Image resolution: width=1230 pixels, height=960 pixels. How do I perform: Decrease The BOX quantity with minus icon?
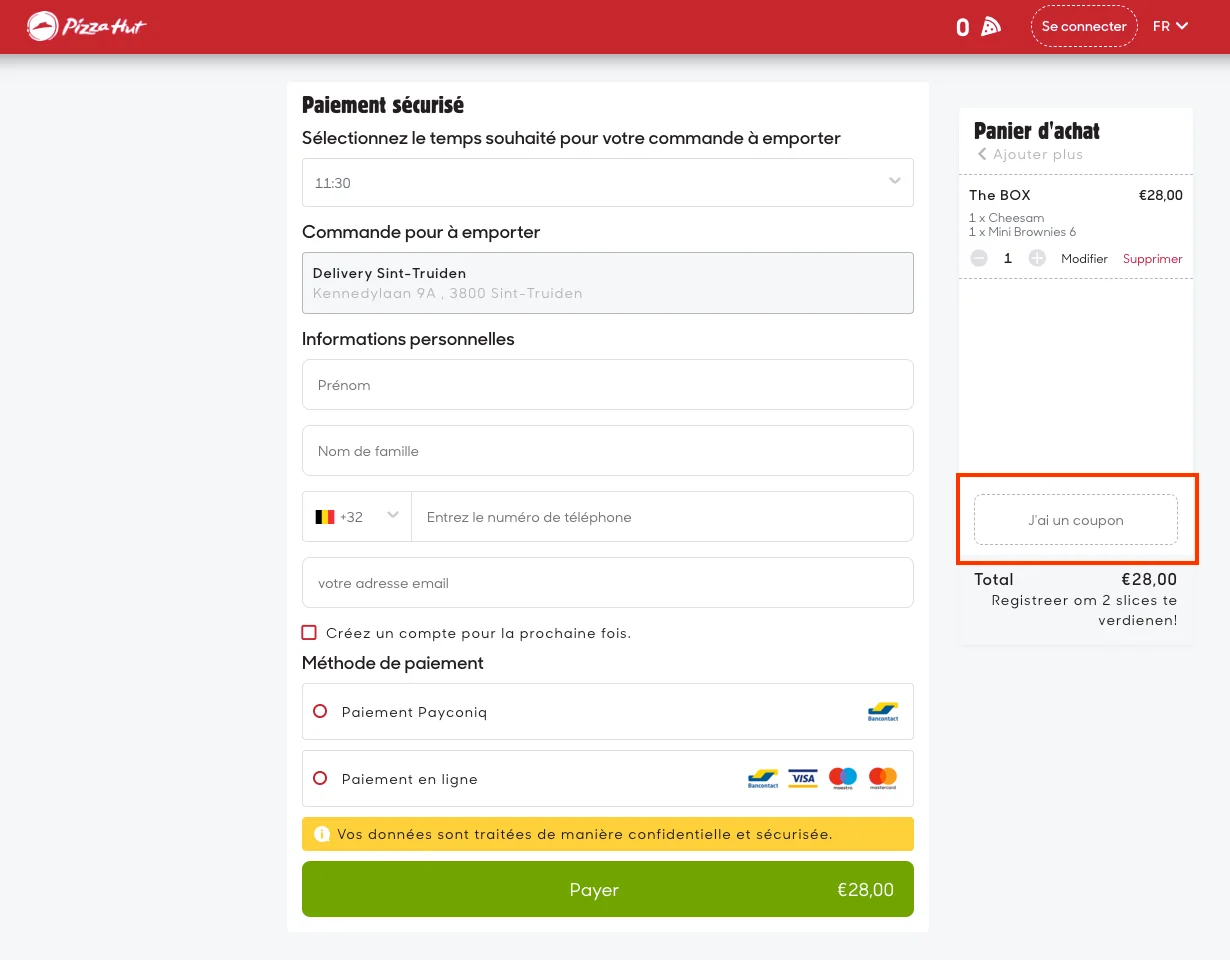(x=979, y=258)
